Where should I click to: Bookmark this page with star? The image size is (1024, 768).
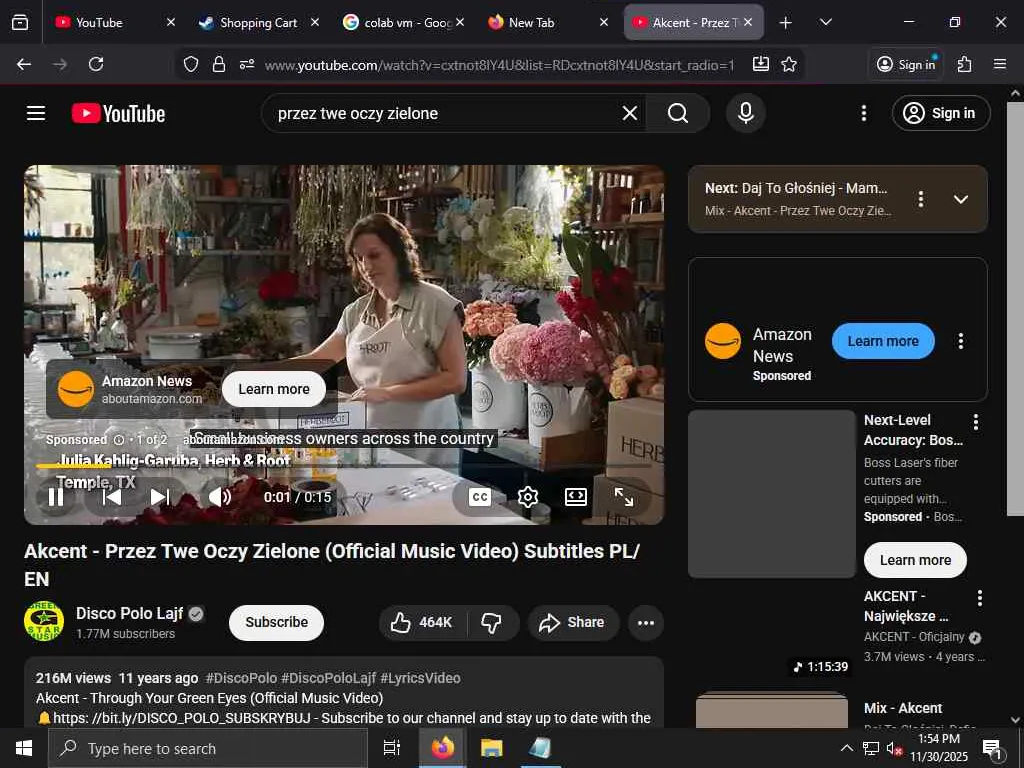pyautogui.click(x=789, y=64)
